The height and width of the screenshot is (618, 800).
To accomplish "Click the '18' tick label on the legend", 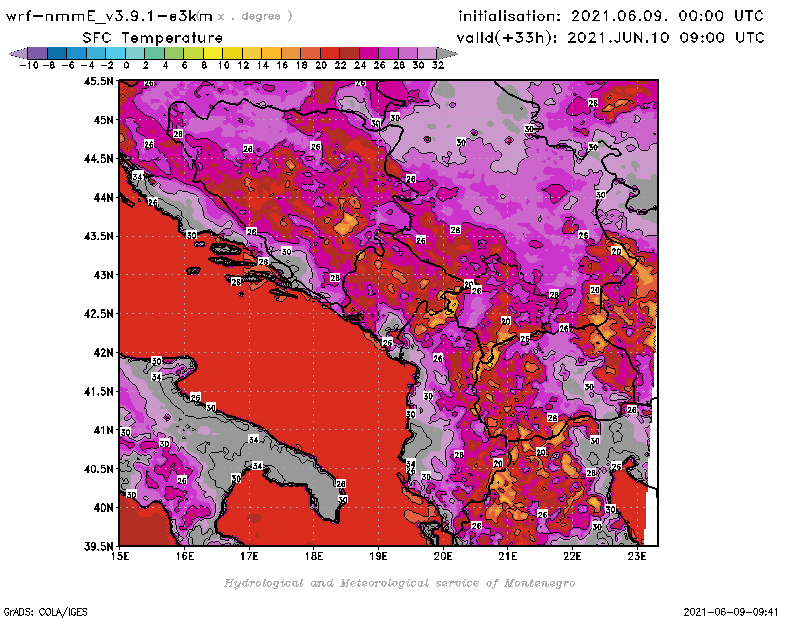I will click(302, 65).
